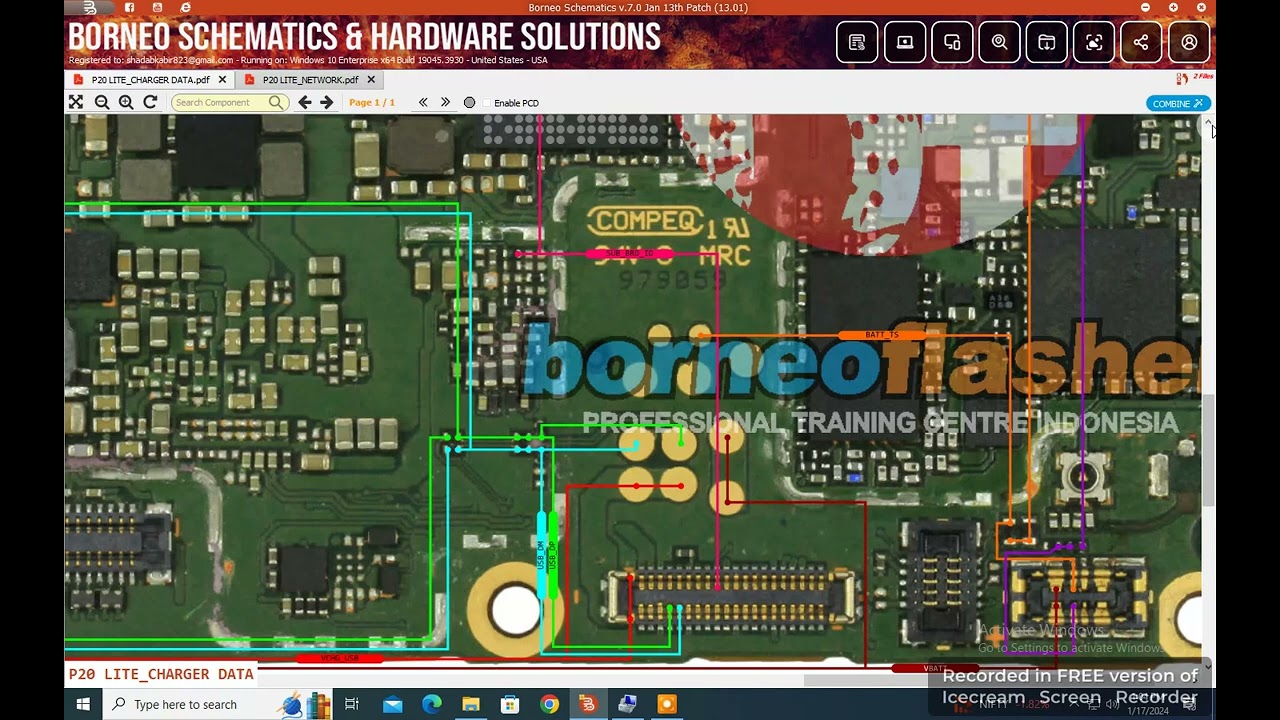Click the image capture screenshot icon
The height and width of the screenshot is (720, 1280).
(x=1094, y=43)
